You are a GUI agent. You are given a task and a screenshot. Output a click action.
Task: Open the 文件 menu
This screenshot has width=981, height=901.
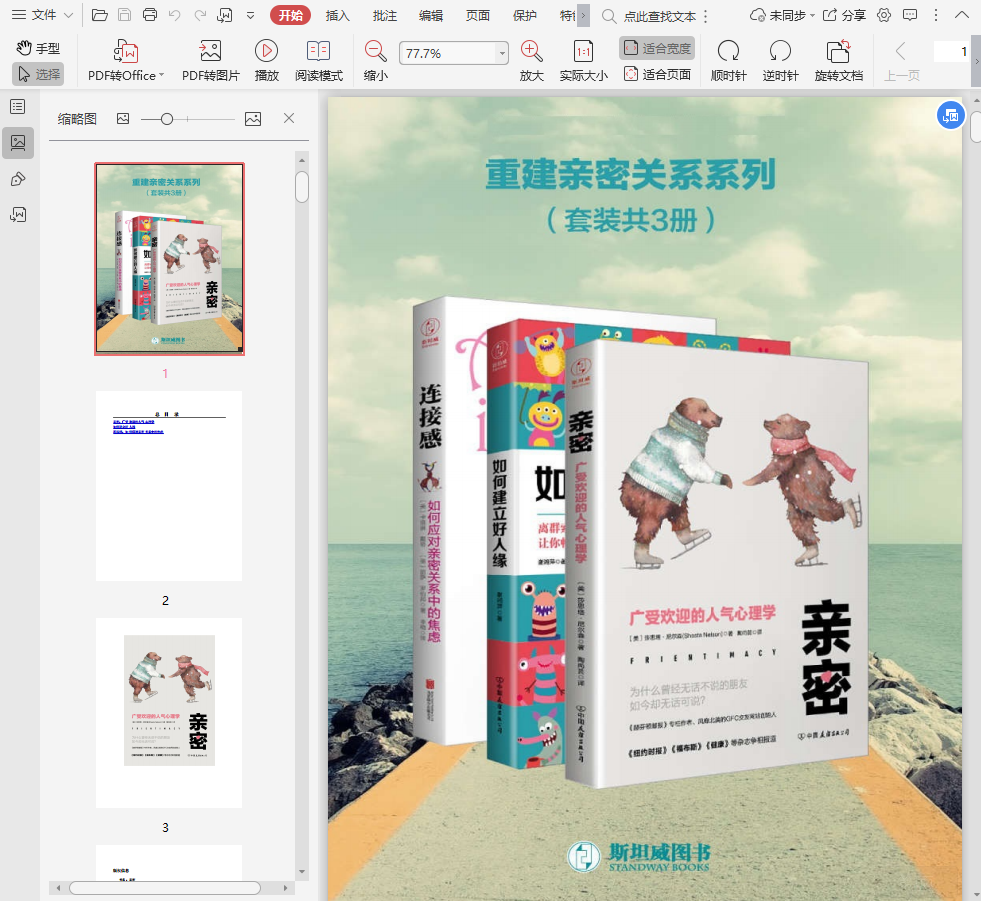[43, 15]
